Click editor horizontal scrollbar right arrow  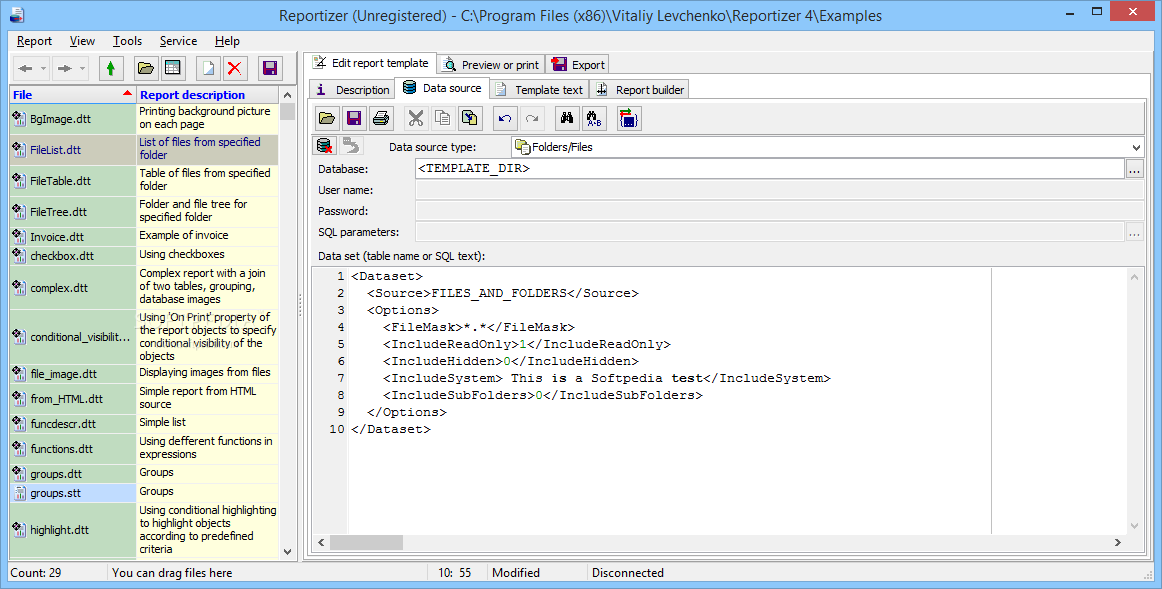tap(1118, 542)
